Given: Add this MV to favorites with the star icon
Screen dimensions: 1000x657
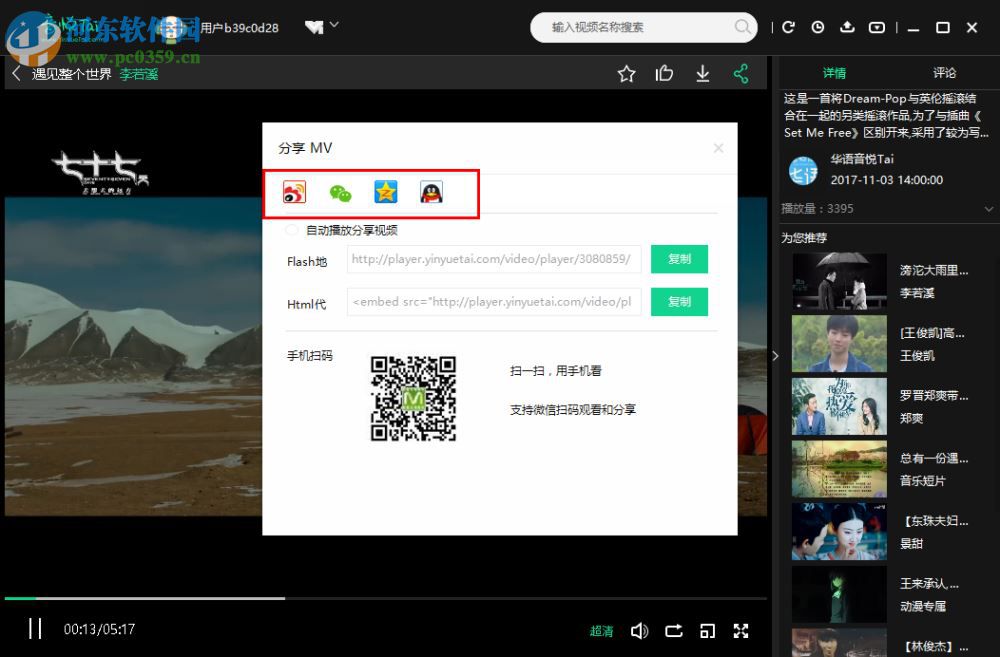Looking at the screenshot, I should tap(627, 73).
